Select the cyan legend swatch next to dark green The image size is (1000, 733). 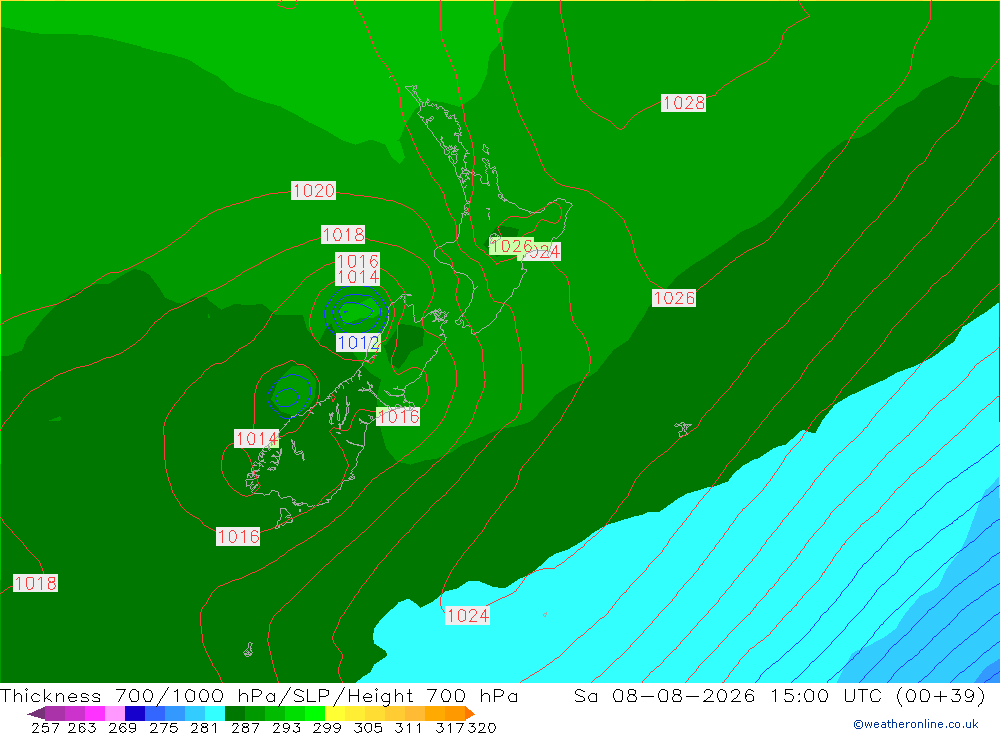coord(215,713)
